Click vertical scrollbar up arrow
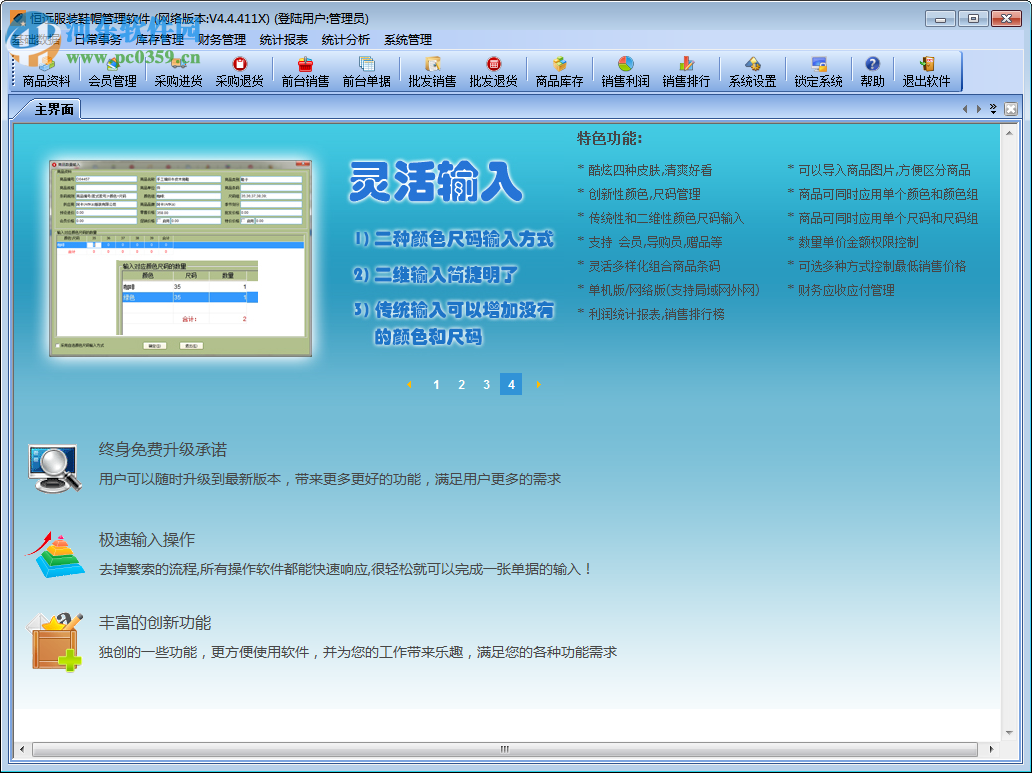Screen dimensions: 1032x773 (x=1009, y=133)
